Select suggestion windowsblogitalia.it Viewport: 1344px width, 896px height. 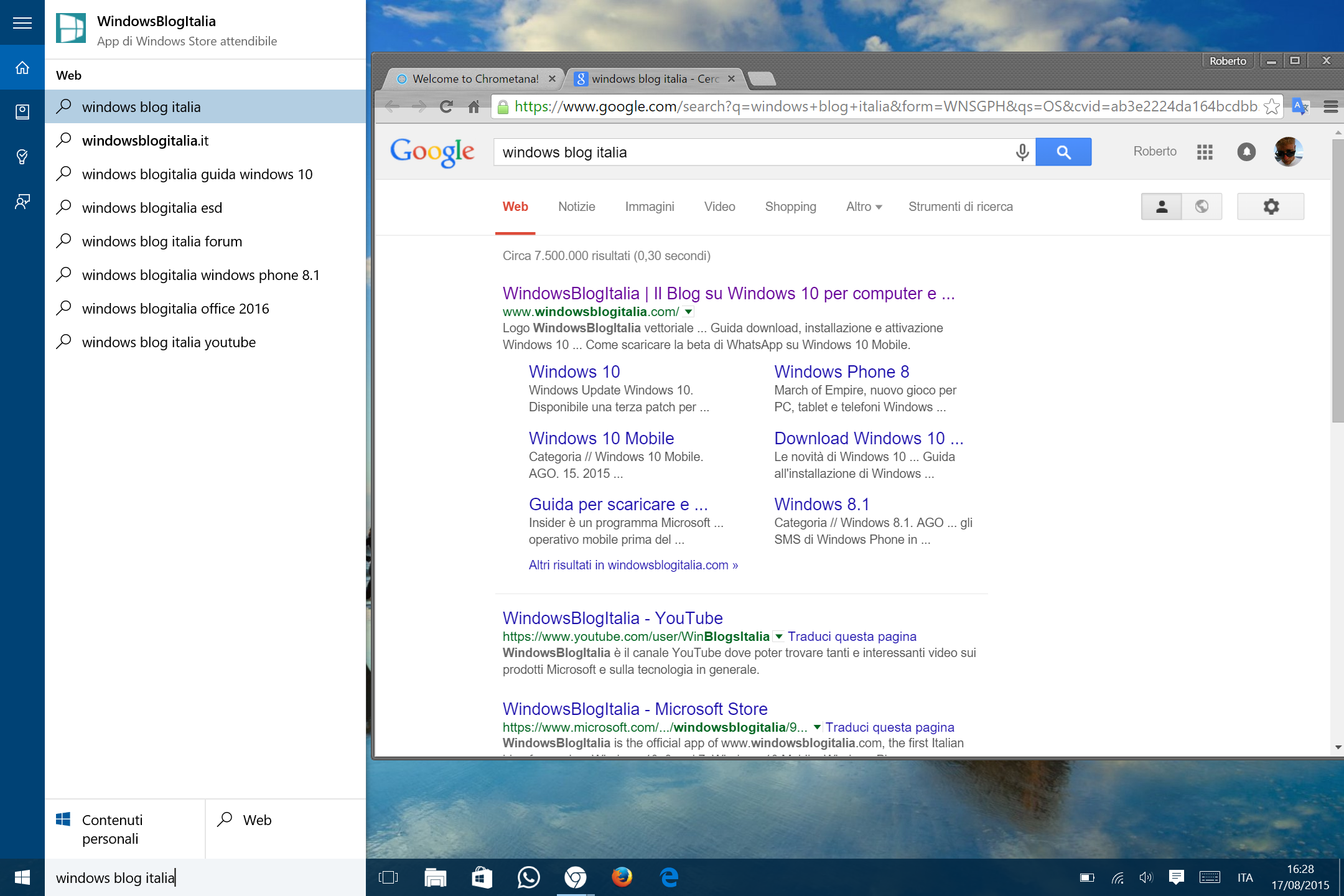tap(205, 141)
